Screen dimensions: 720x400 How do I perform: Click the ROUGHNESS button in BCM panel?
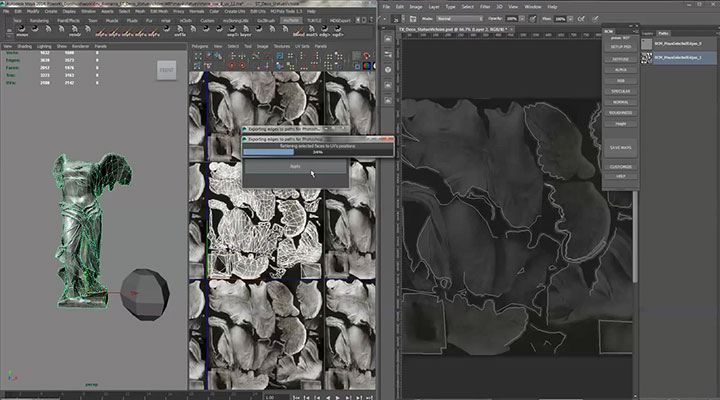click(x=620, y=113)
